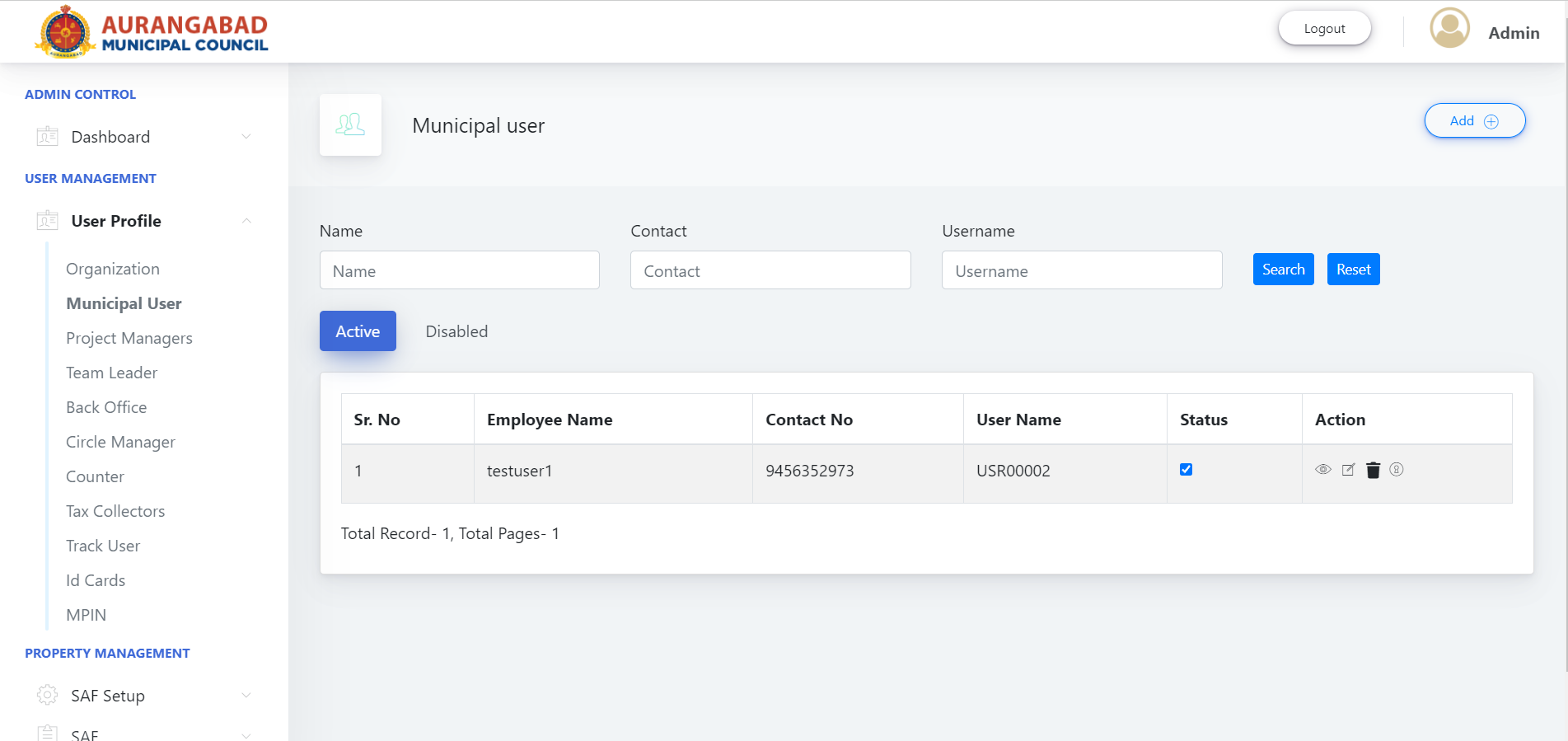Image resolution: width=1568 pixels, height=741 pixels.
Task: Open Organization in the sidebar
Action: point(113,269)
